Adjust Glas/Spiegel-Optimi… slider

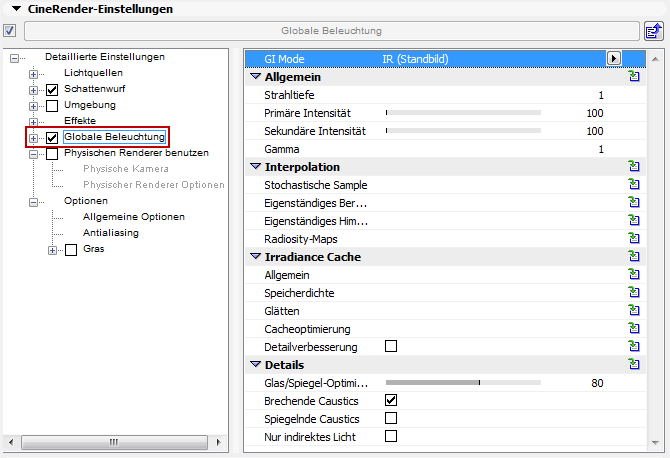pos(463,382)
